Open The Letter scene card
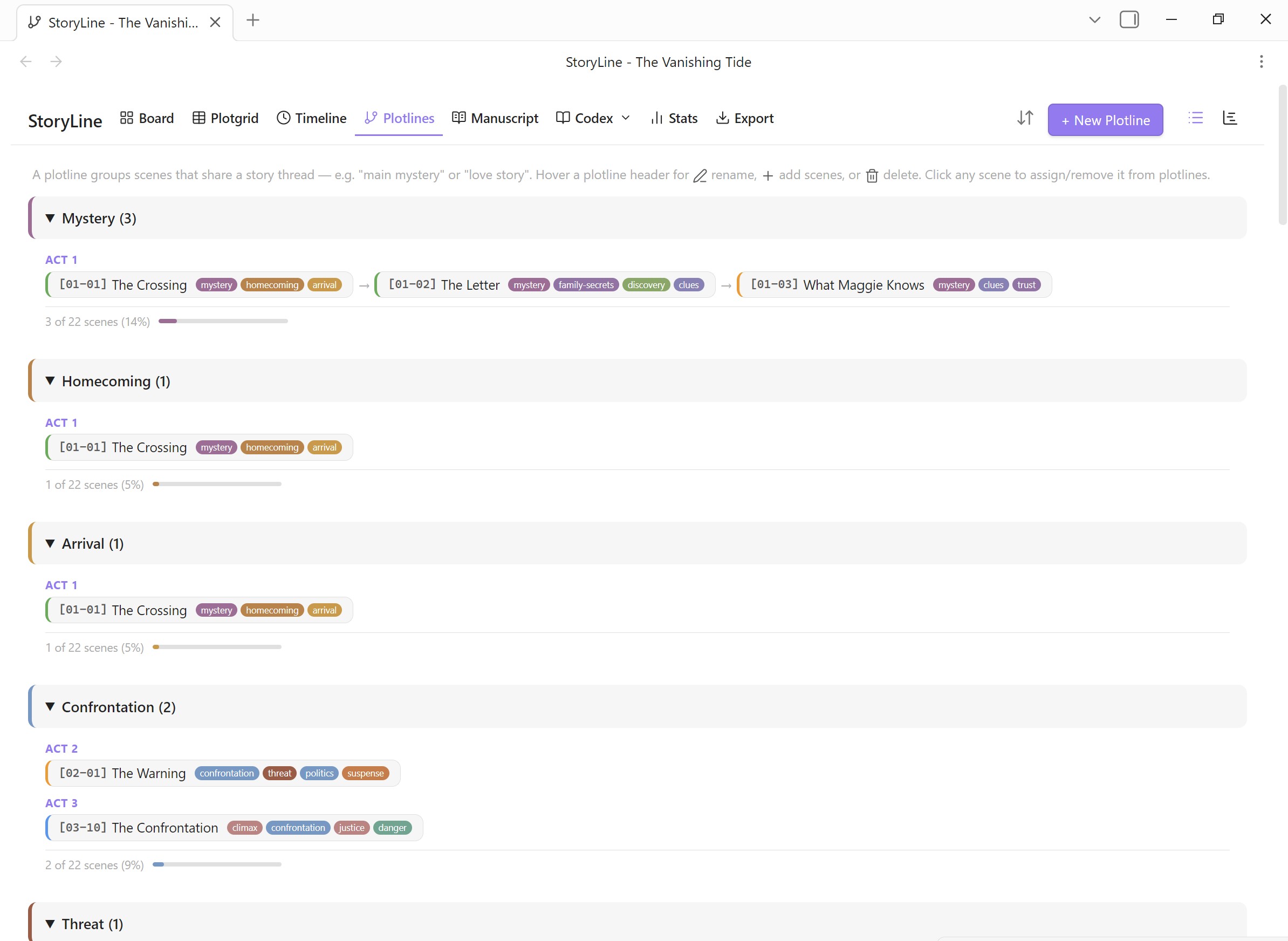The image size is (1288, 941). tap(545, 285)
